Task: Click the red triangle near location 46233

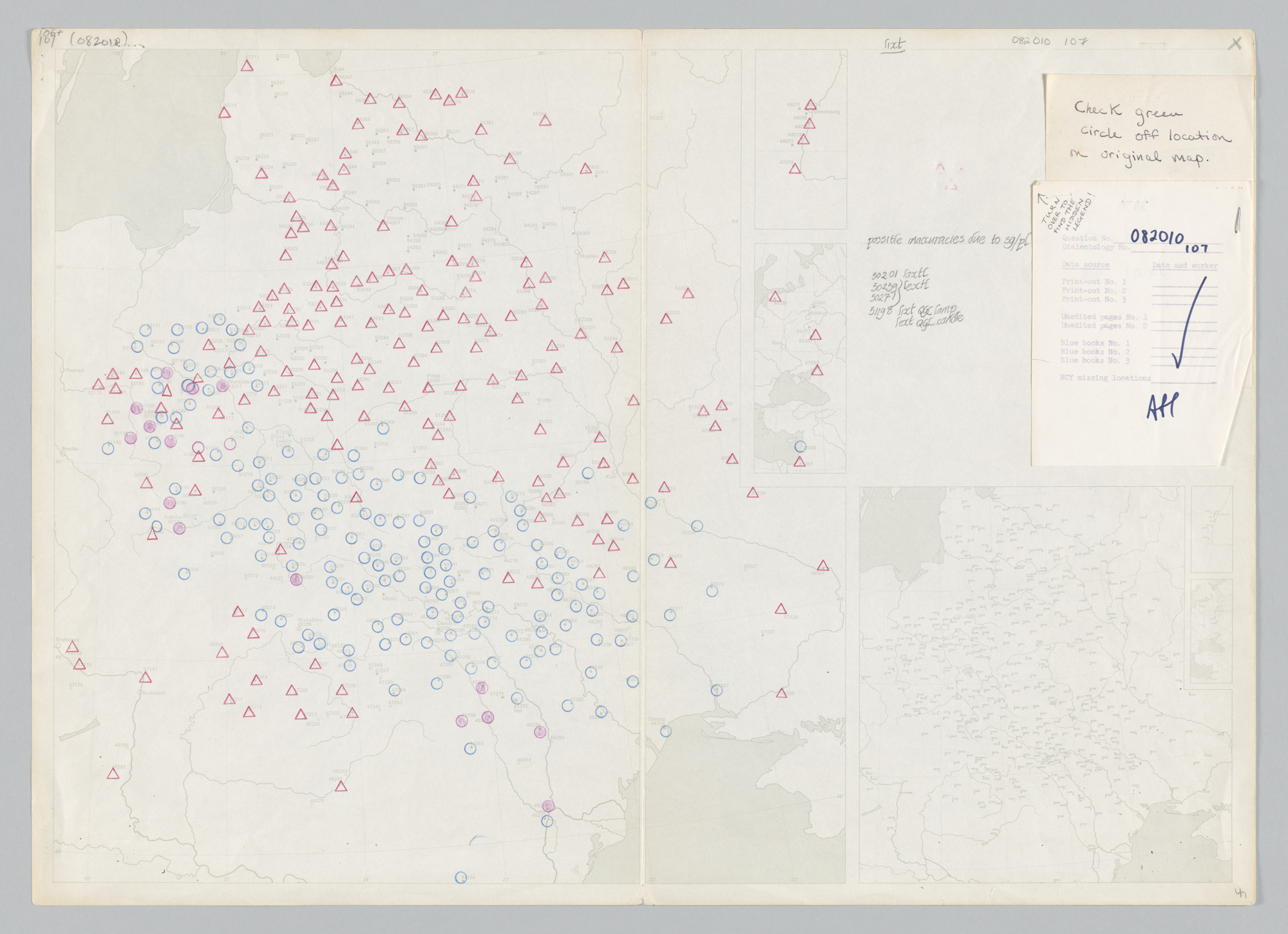Action: 341,786
